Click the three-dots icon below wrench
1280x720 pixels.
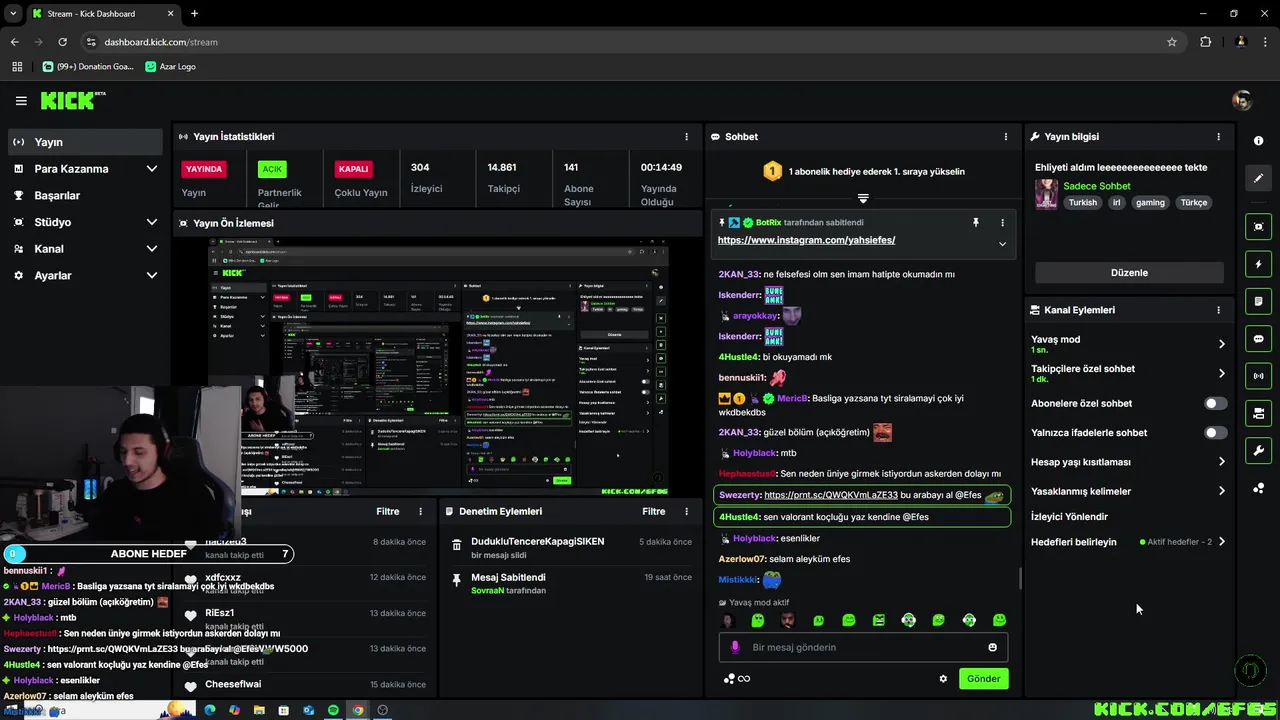[x=1259, y=488]
